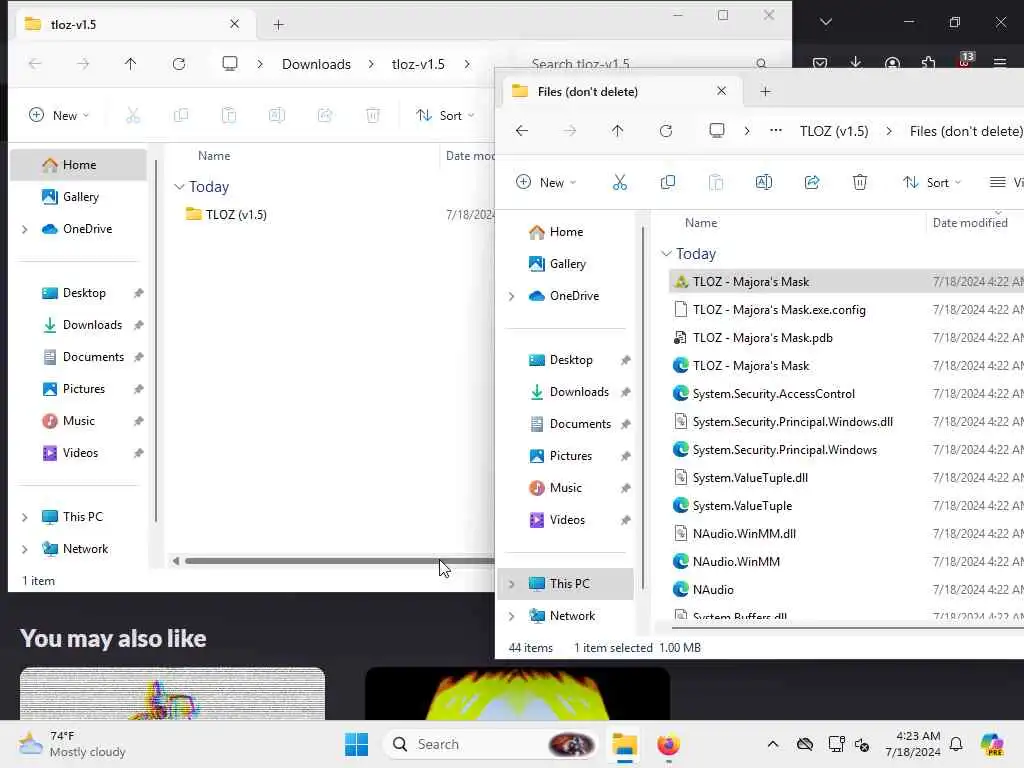
Task: Go back in Files (don't delete) window
Action: (x=522, y=131)
